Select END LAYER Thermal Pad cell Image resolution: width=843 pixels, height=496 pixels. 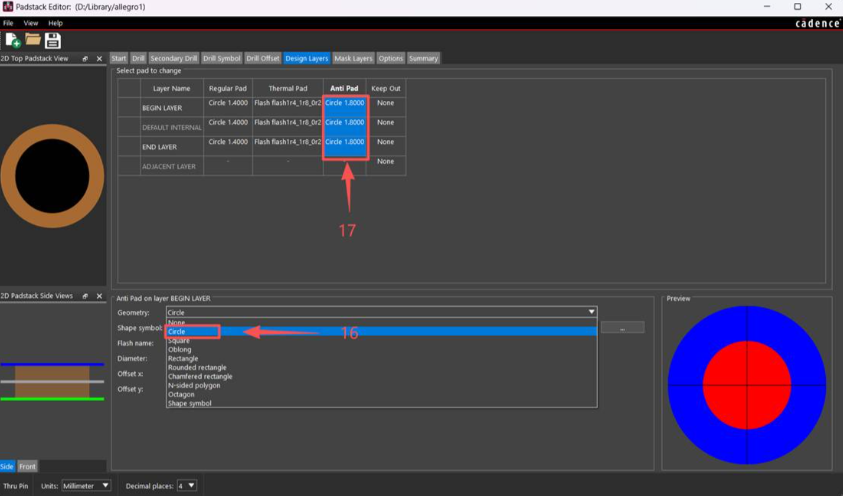click(288, 146)
